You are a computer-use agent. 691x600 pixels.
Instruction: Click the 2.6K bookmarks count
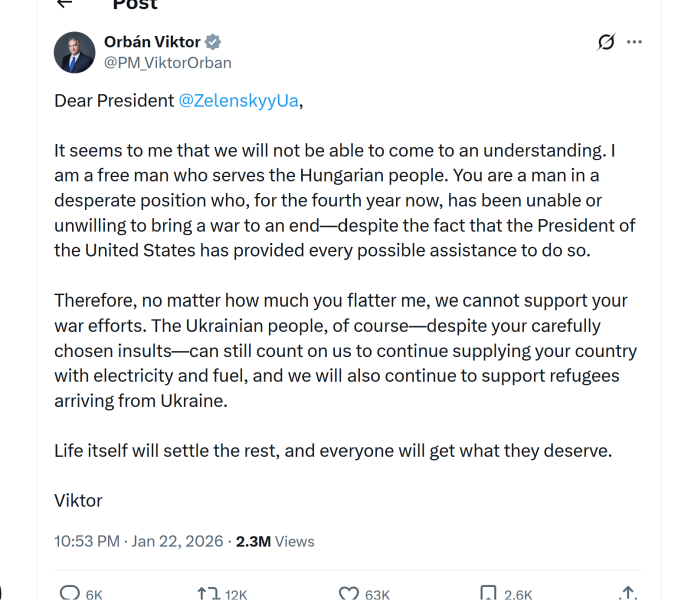(518, 594)
